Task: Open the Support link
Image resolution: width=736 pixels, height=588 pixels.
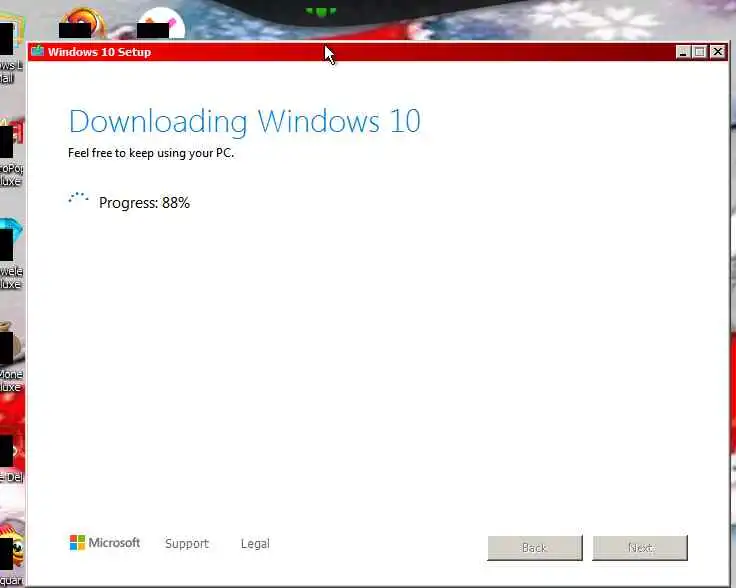Action: coord(187,543)
